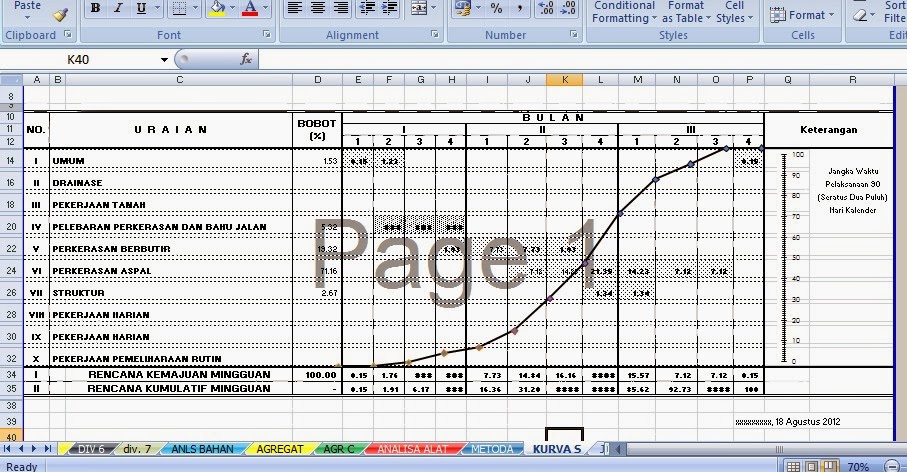Switch to AGR C sheet tab
The height and width of the screenshot is (472, 907).
(338, 449)
